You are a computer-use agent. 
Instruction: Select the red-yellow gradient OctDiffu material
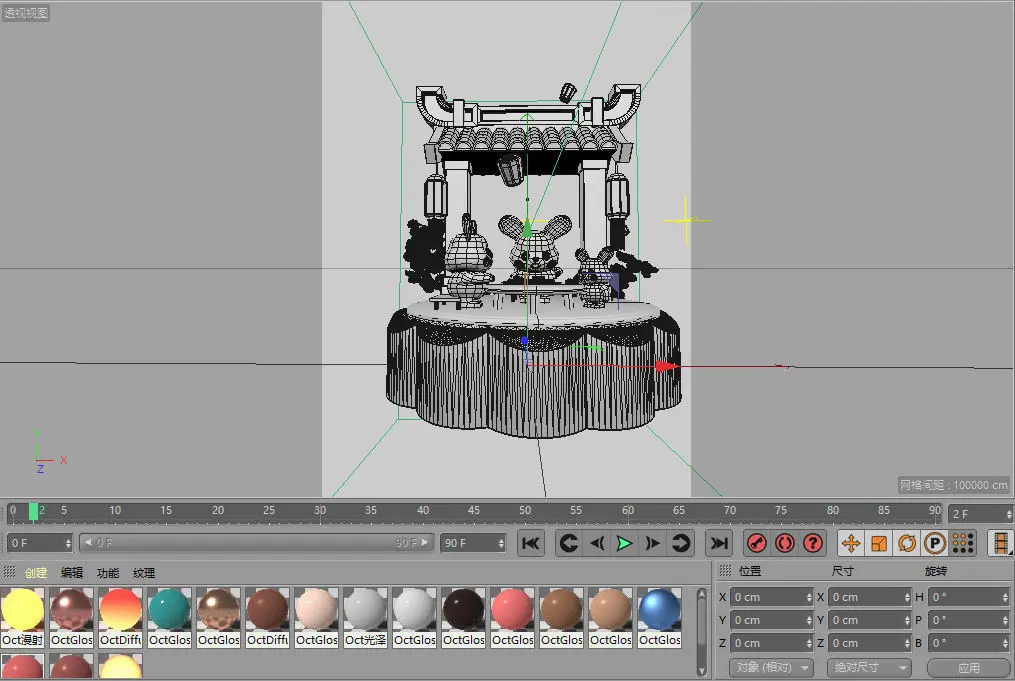click(x=120, y=617)
